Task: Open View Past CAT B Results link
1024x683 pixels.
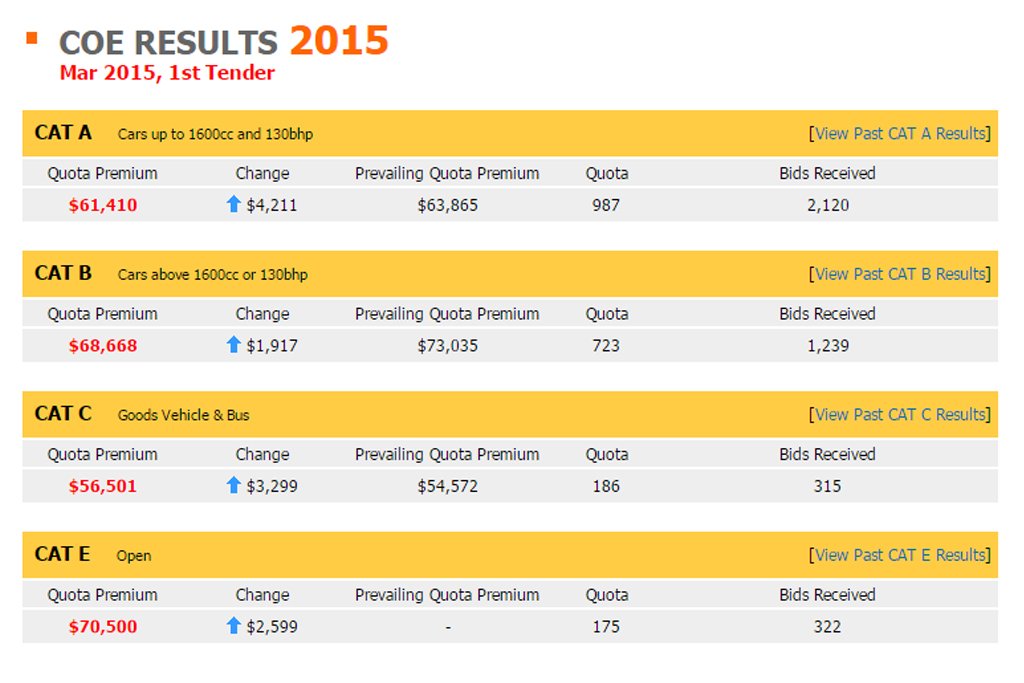Action: click(x=899, y=274)
